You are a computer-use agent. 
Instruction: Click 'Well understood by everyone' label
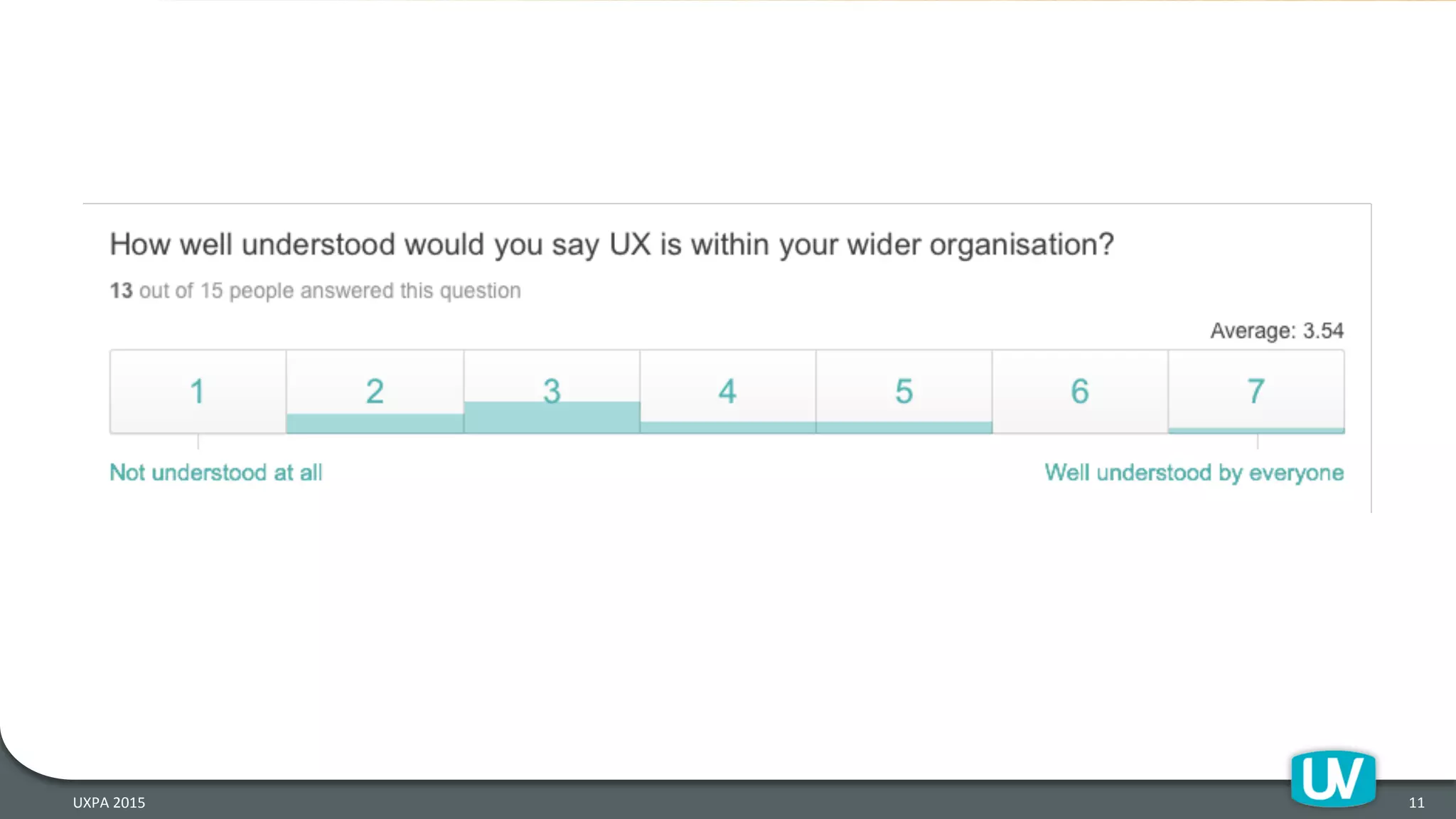pos(1194,473)
